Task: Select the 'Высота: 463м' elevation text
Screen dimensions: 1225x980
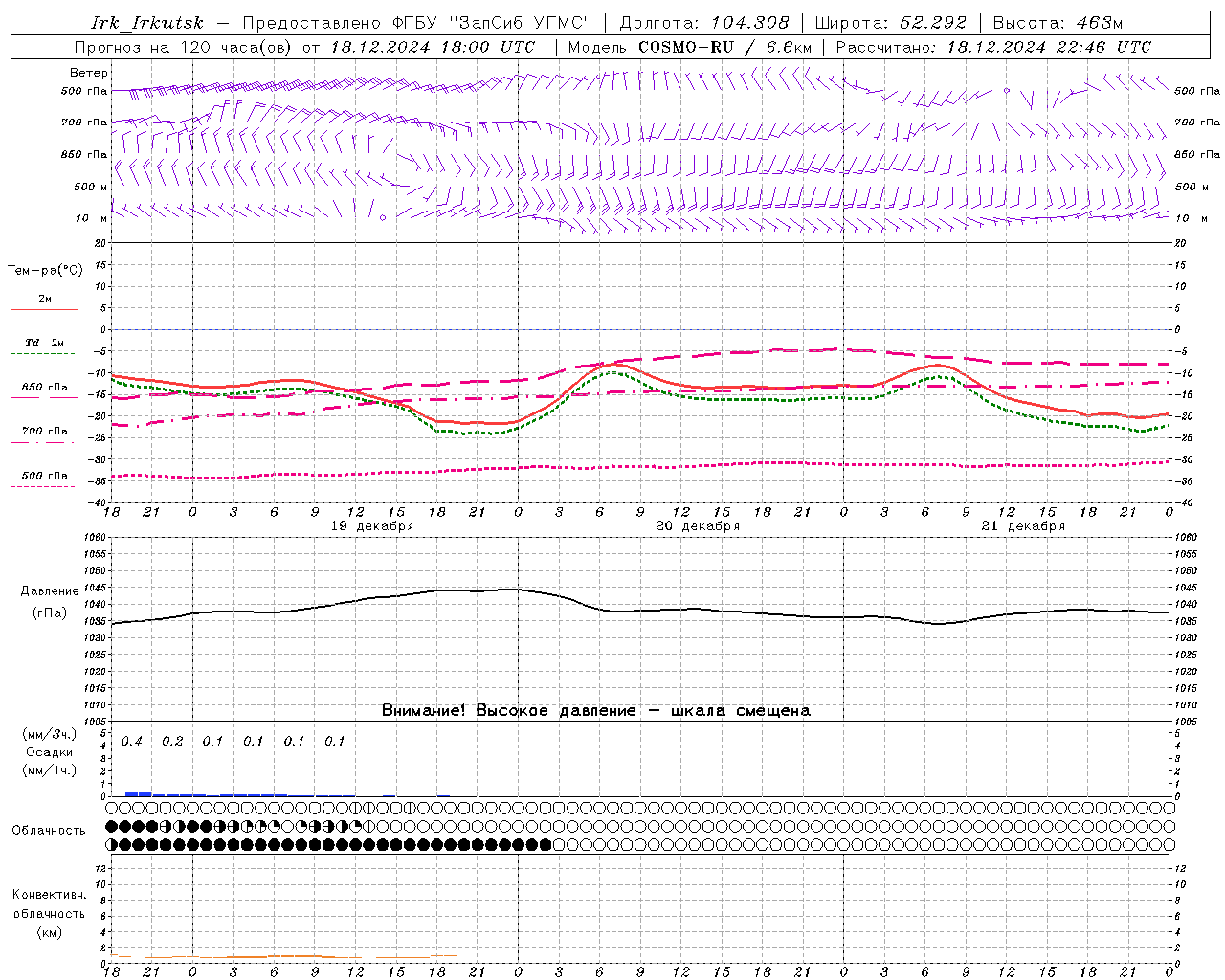Action: point(1058,23)
